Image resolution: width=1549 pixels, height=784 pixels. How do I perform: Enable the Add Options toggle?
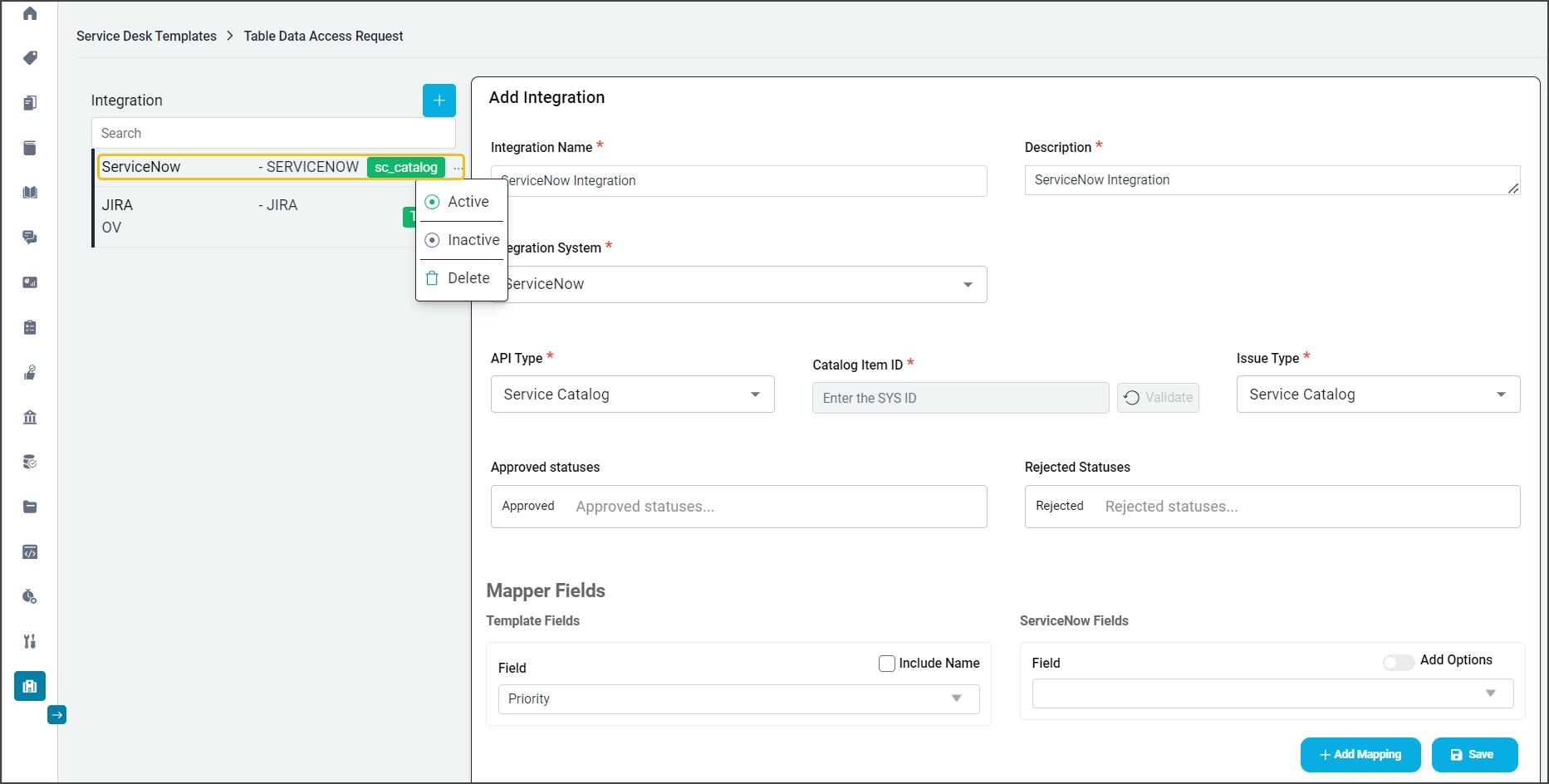click(1398, 662)
